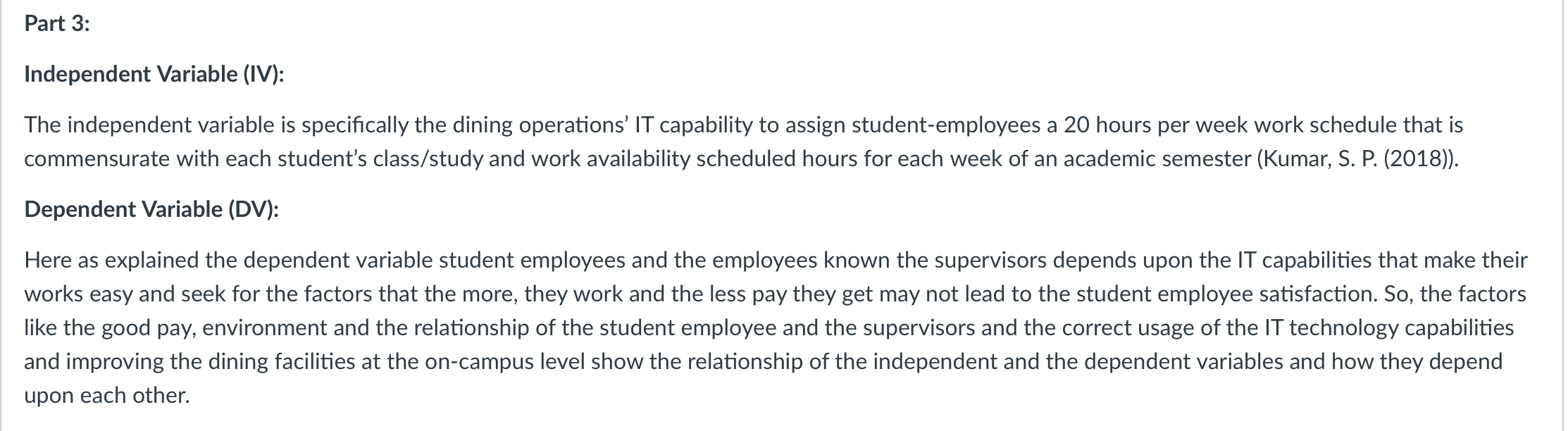This screenshot has width=1568, height=431.
Task: Click 'academic semester' in the IV paragraph
Action: coord(1157,159)
